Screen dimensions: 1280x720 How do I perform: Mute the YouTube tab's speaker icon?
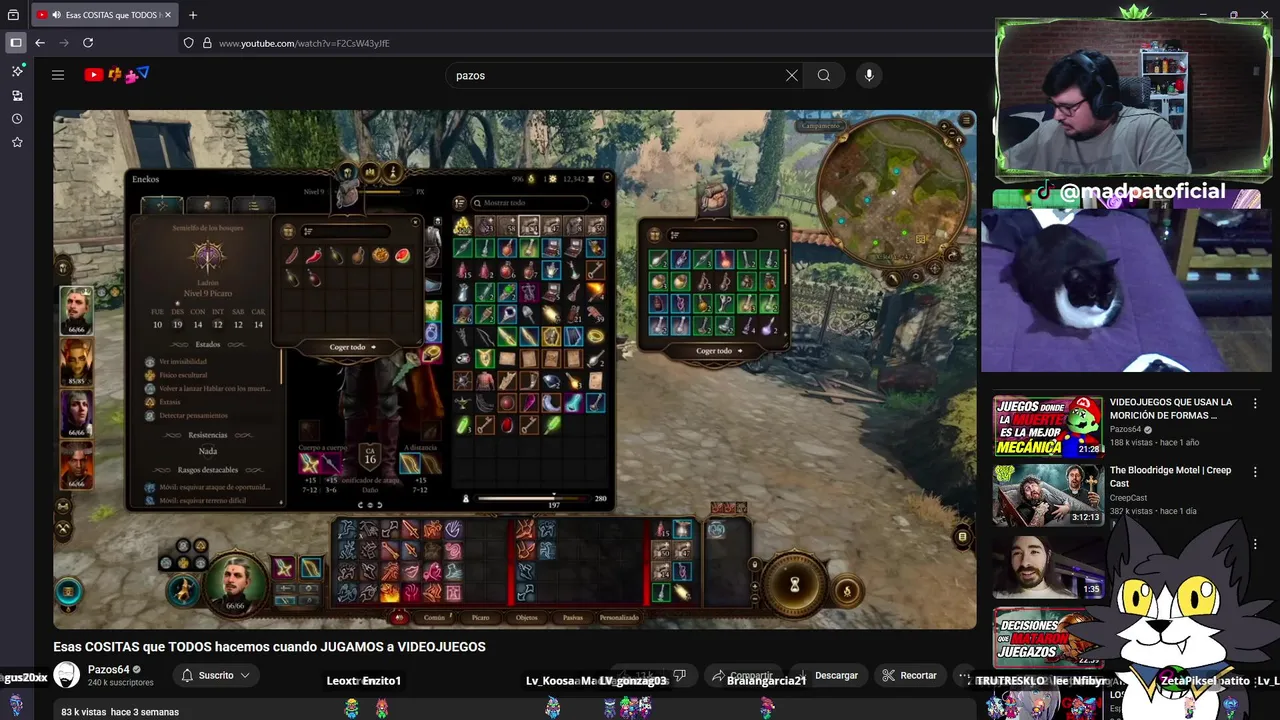pos(55,15)
